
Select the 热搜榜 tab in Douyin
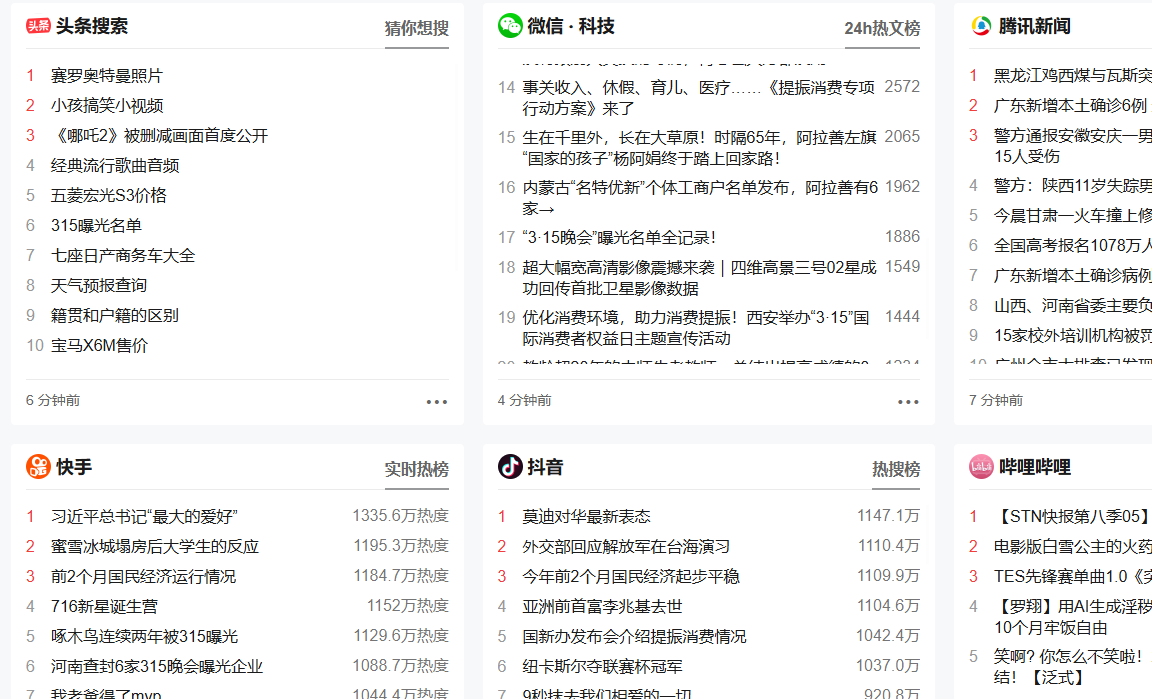pyautogui.click(x=895, y=470)
